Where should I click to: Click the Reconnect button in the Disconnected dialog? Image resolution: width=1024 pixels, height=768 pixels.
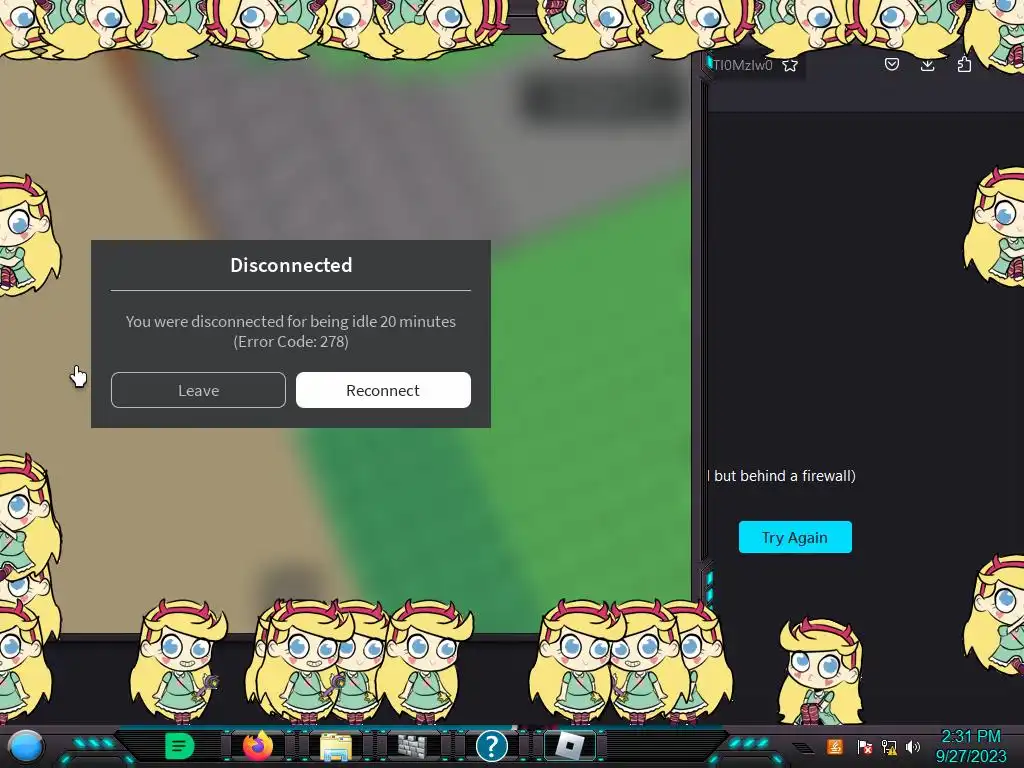click(383, 390)
